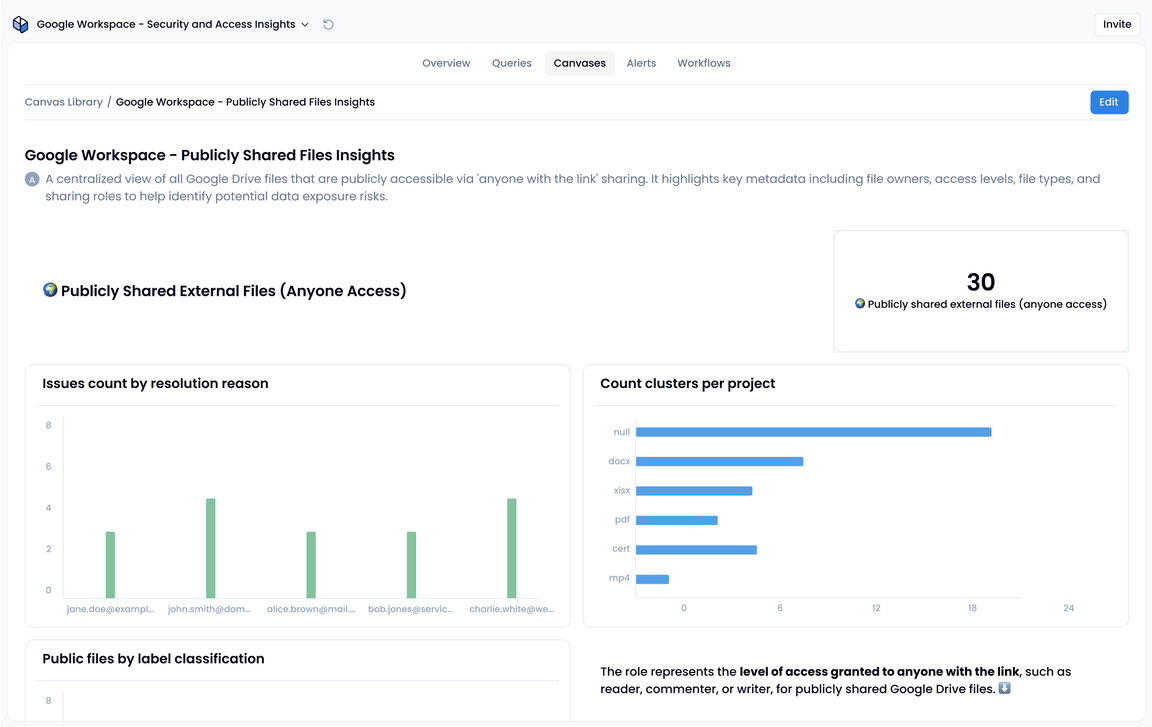Switch to the Queries tab
The image size is (1152, 727).
coord(511,63)
